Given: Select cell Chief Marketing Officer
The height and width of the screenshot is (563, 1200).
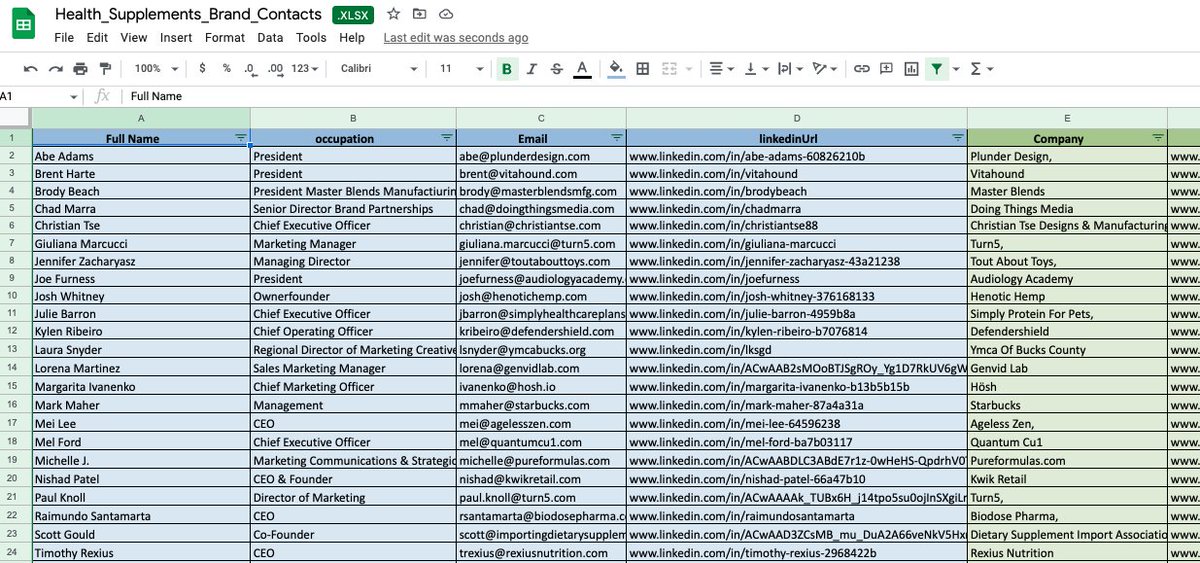Looking at the screenshot, I should (353, 387).
